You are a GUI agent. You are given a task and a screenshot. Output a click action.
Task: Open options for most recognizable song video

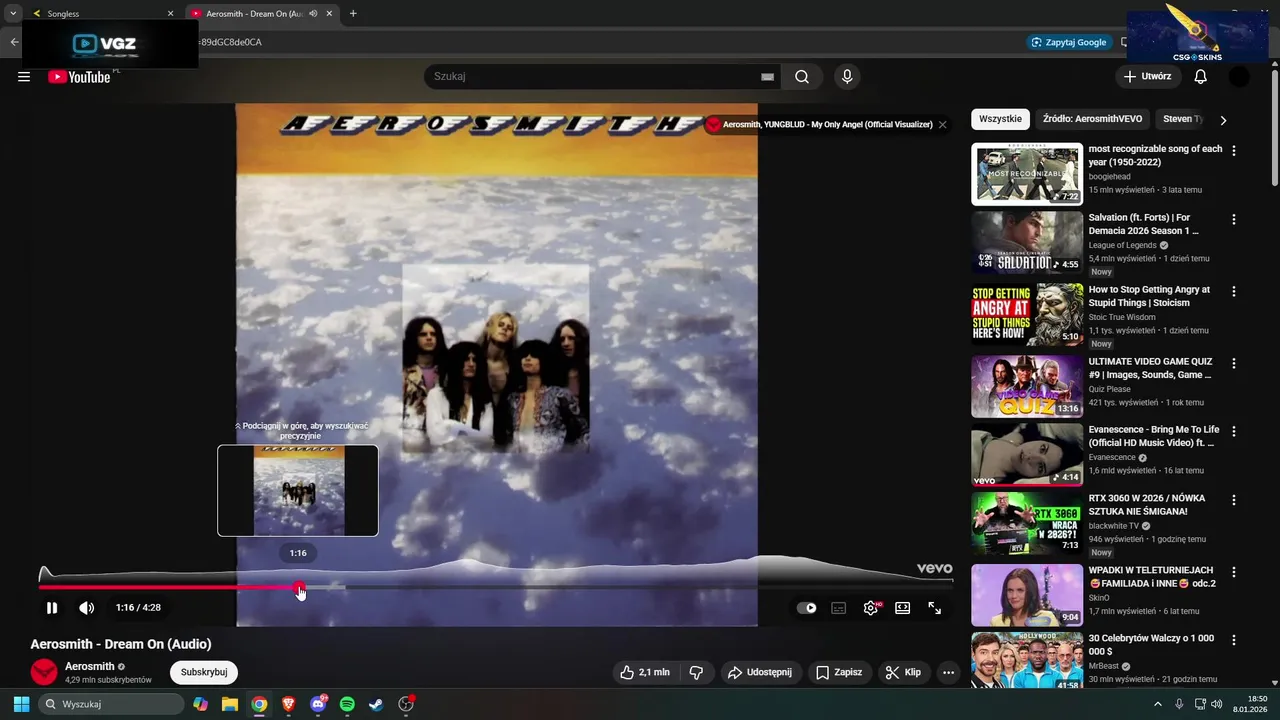[1234, 151]
